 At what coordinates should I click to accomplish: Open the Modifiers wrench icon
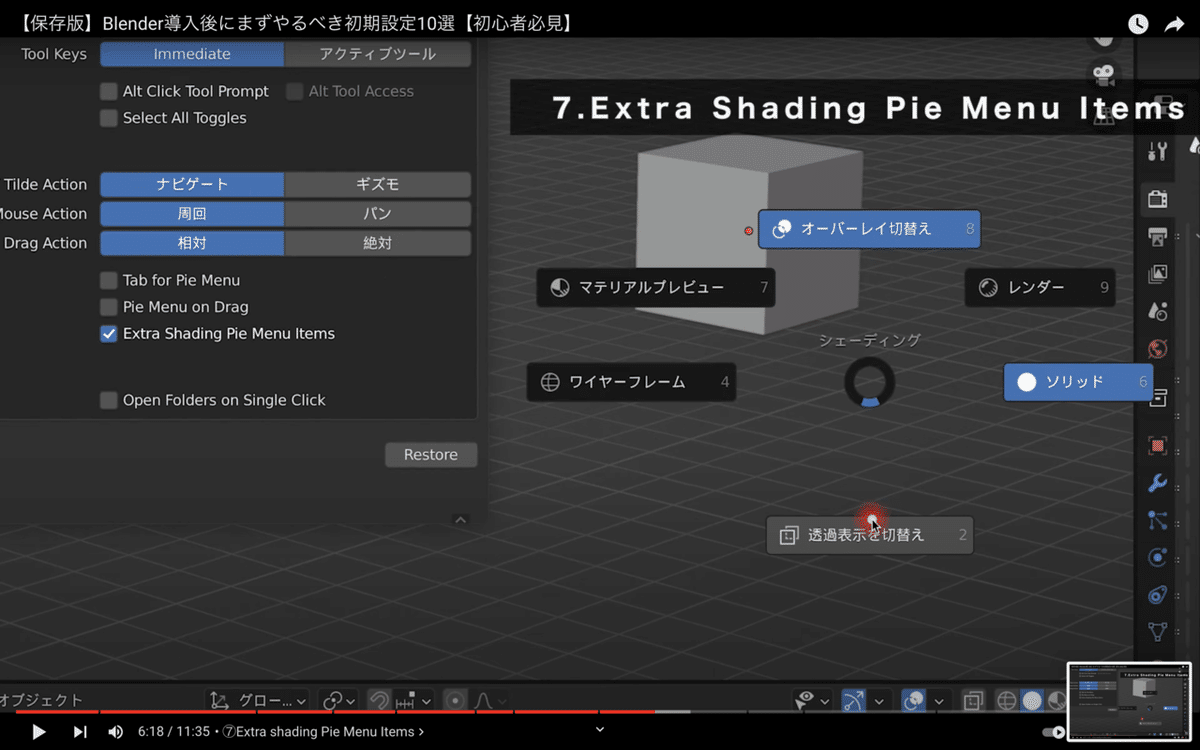[1157, 484]
